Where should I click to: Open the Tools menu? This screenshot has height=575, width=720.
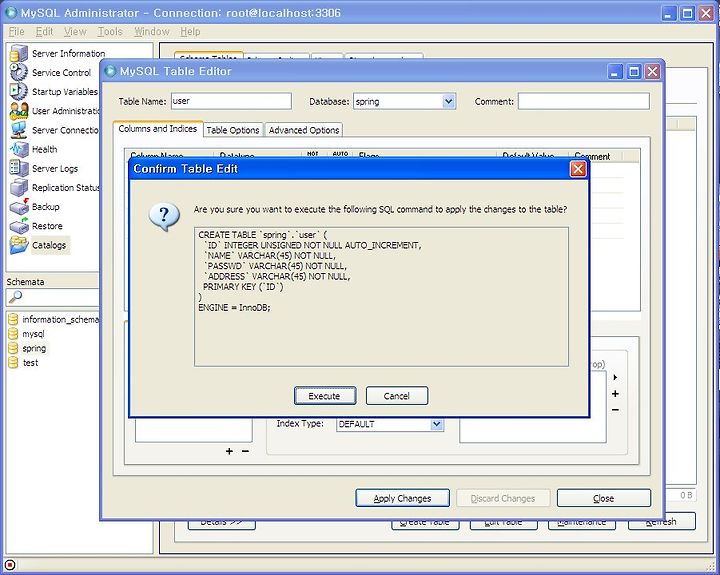(x=110, y=32)
